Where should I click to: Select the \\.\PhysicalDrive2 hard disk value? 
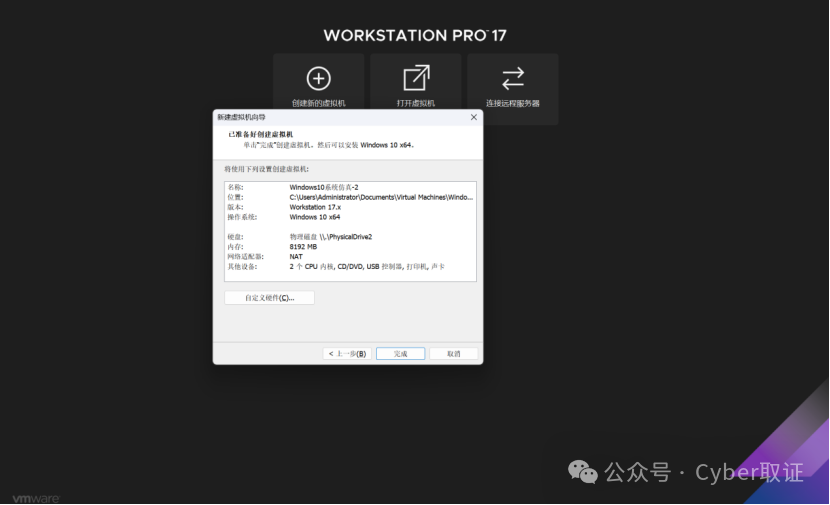(331, 237)
